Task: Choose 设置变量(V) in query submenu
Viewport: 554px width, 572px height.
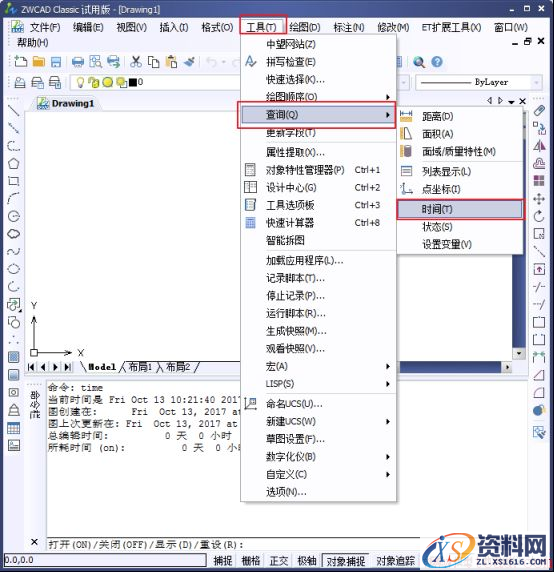Action: 460,244
